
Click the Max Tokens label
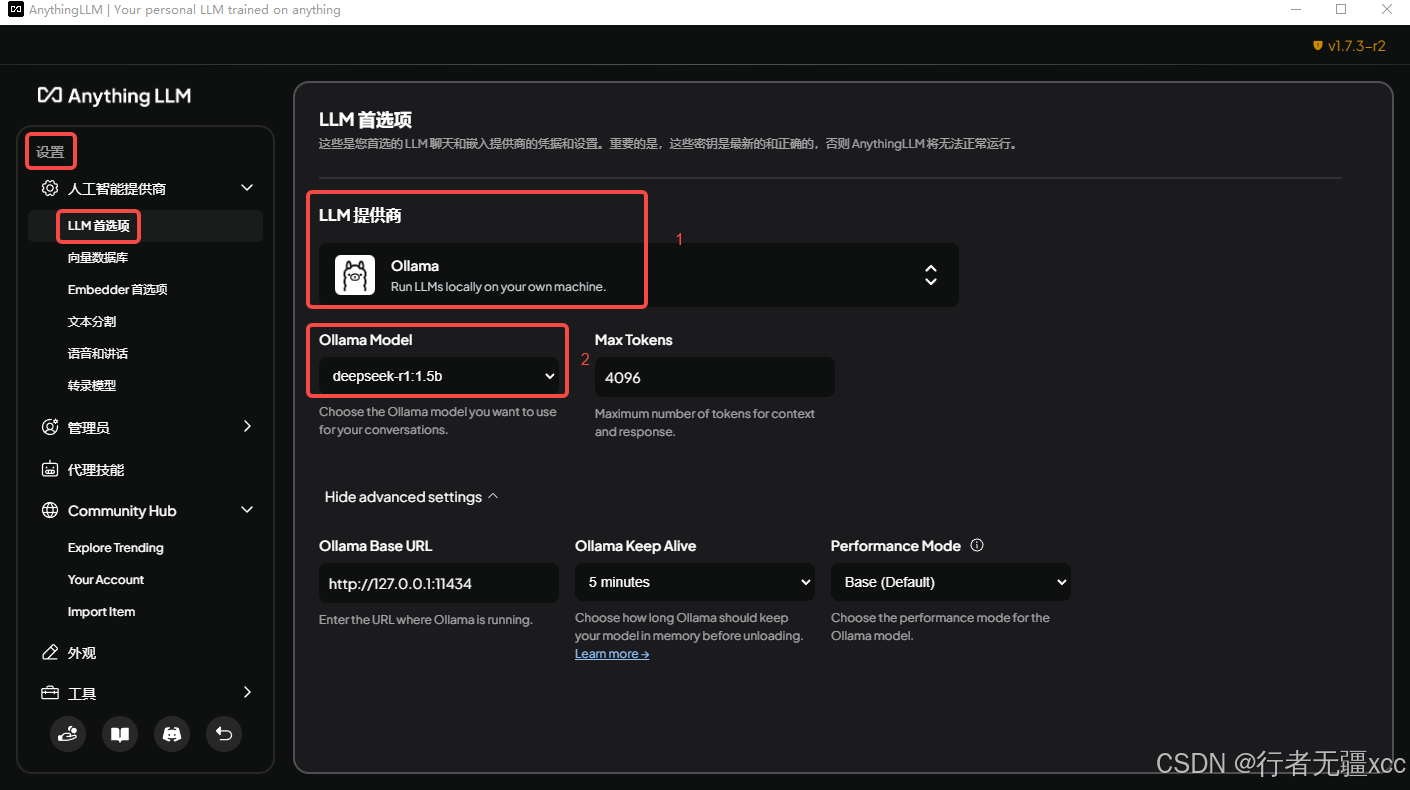point(633,340)
